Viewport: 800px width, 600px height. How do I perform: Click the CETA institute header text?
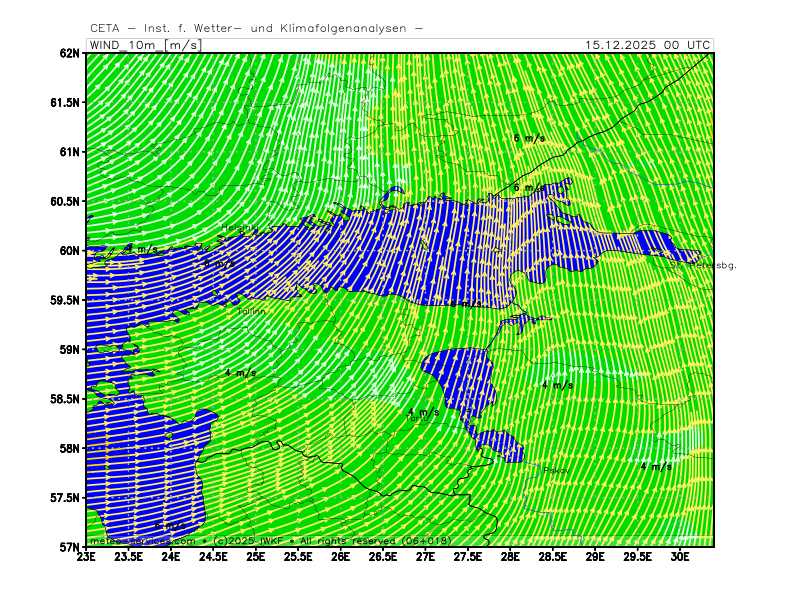pyautogui.click(x=256, y=28)
